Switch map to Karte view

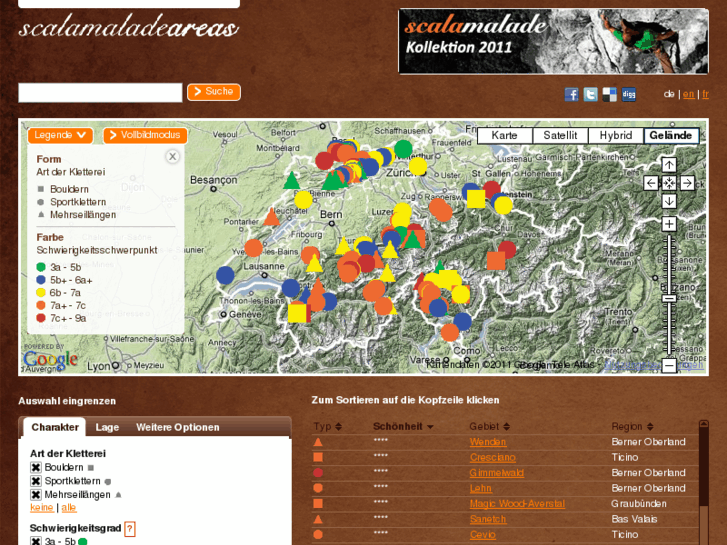[504, 135]
